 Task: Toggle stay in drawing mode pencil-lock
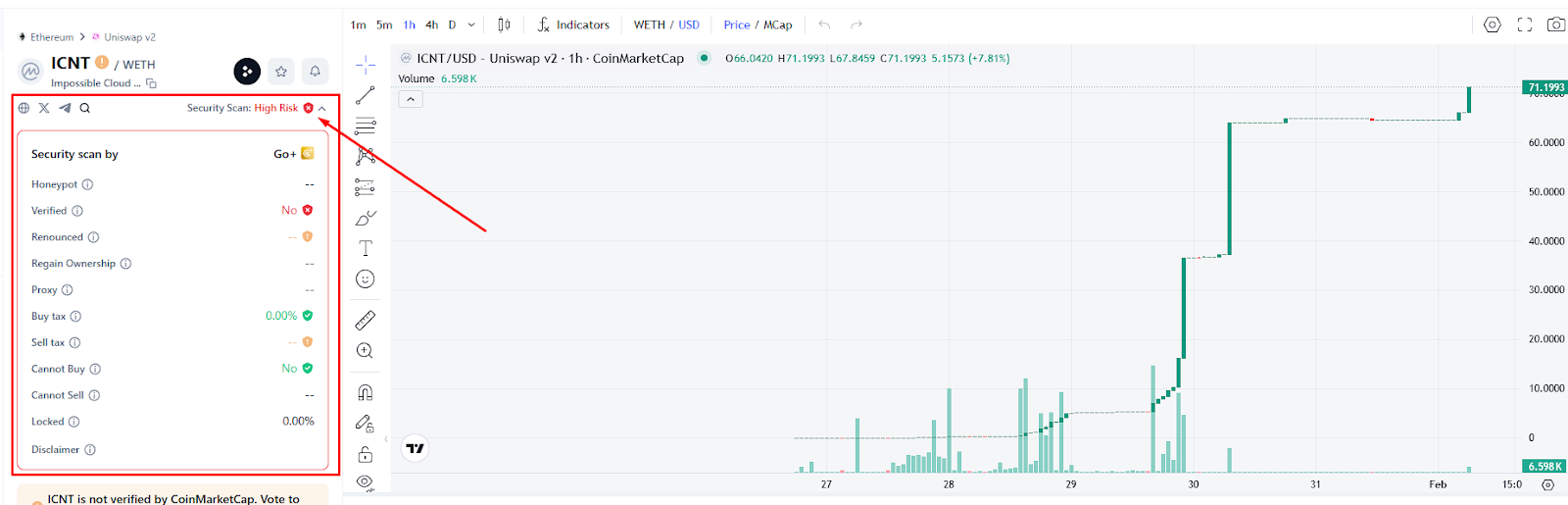coord(366,423)
